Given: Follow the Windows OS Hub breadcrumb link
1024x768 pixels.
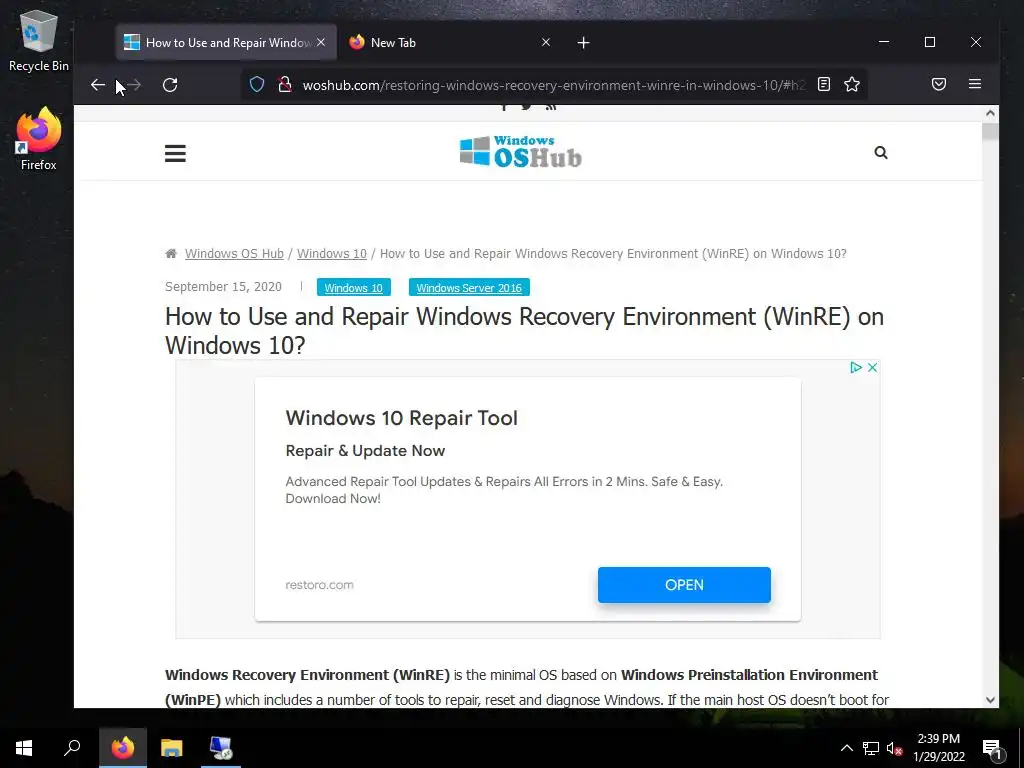Looking at the screenshot, I should [234, 253].
